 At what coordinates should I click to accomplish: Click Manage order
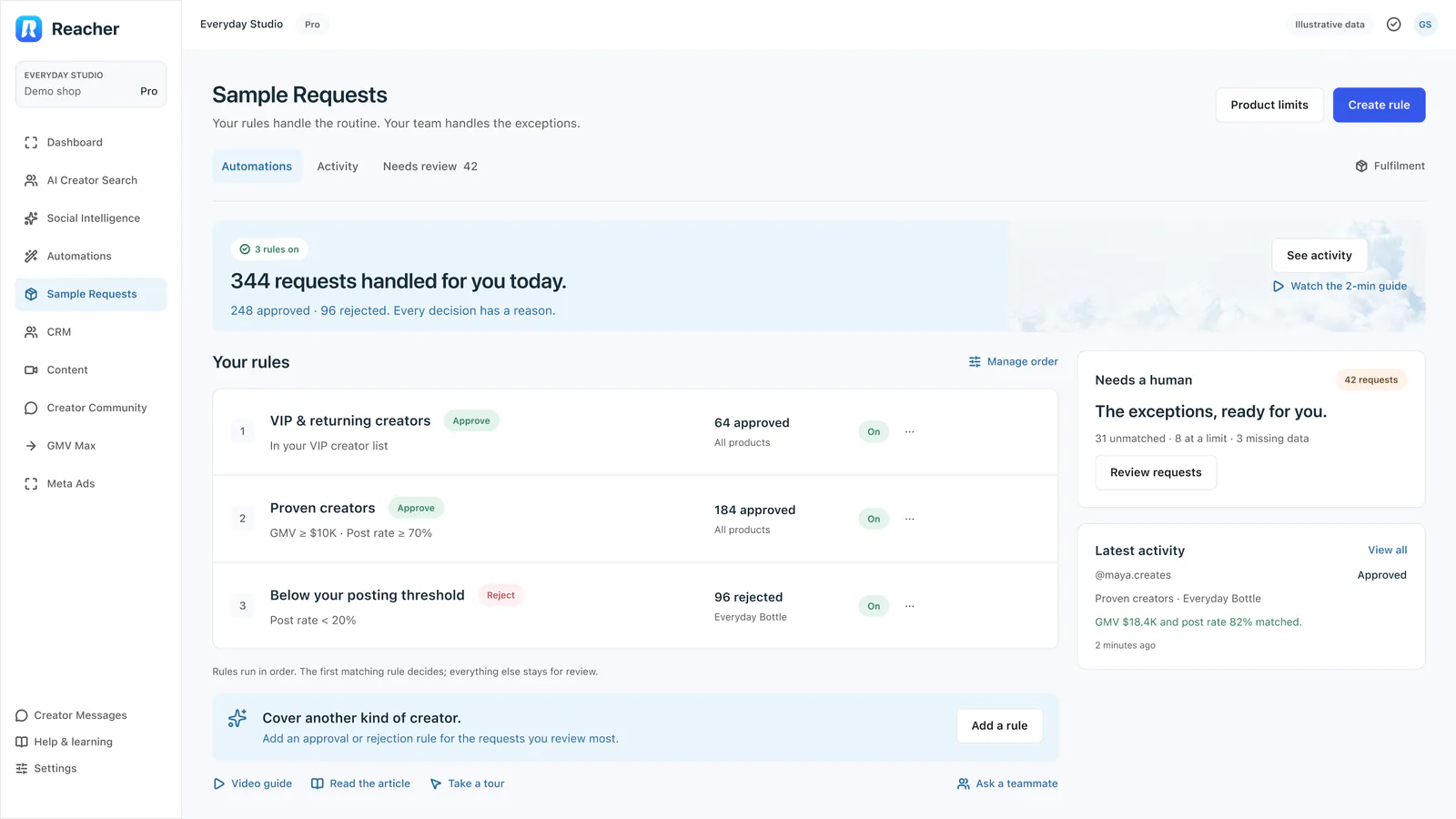pos(1013,361)
